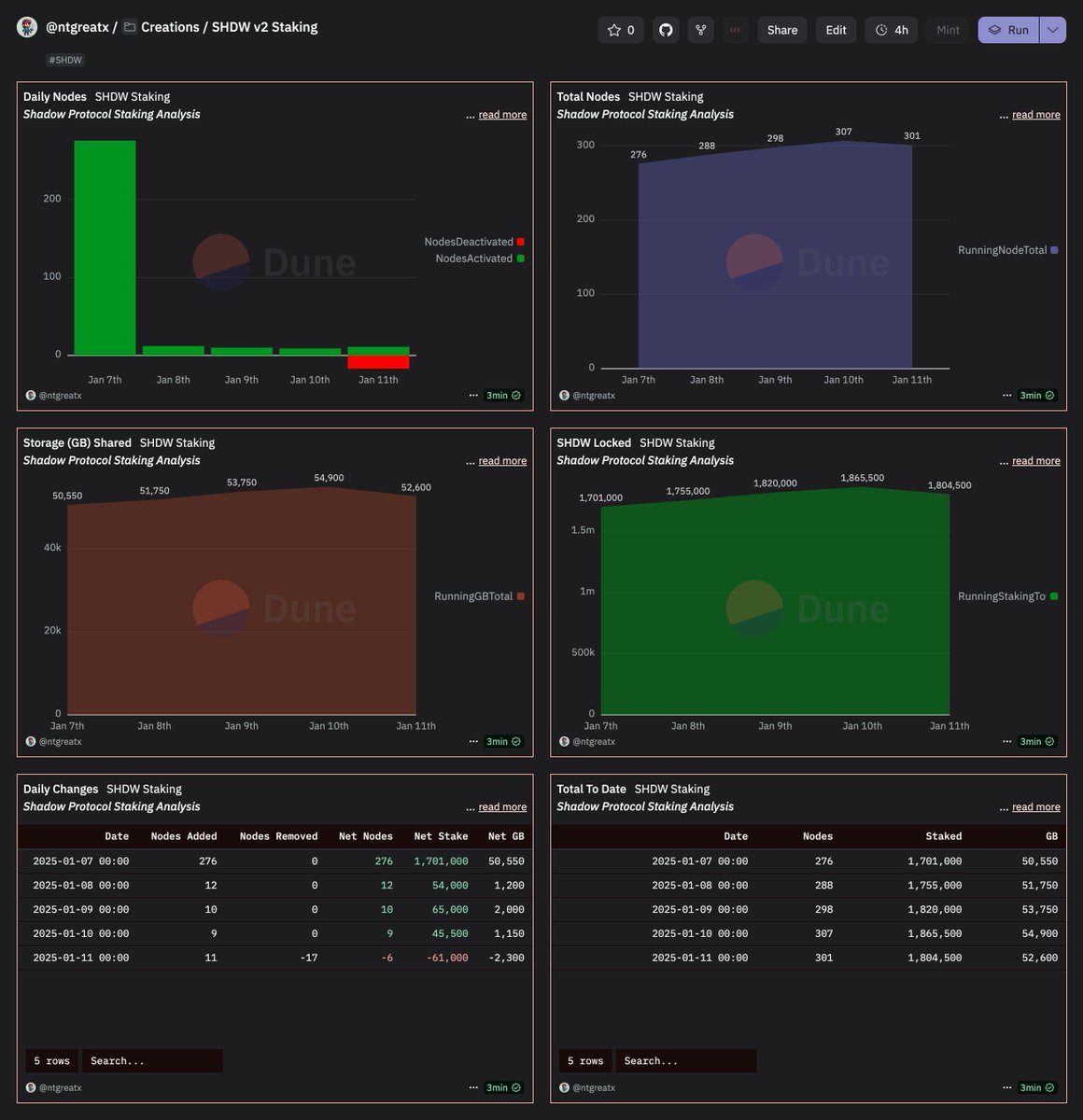Open the GitHub icon button
The width and height of the screenshot is (1083, 1120).
666,30
